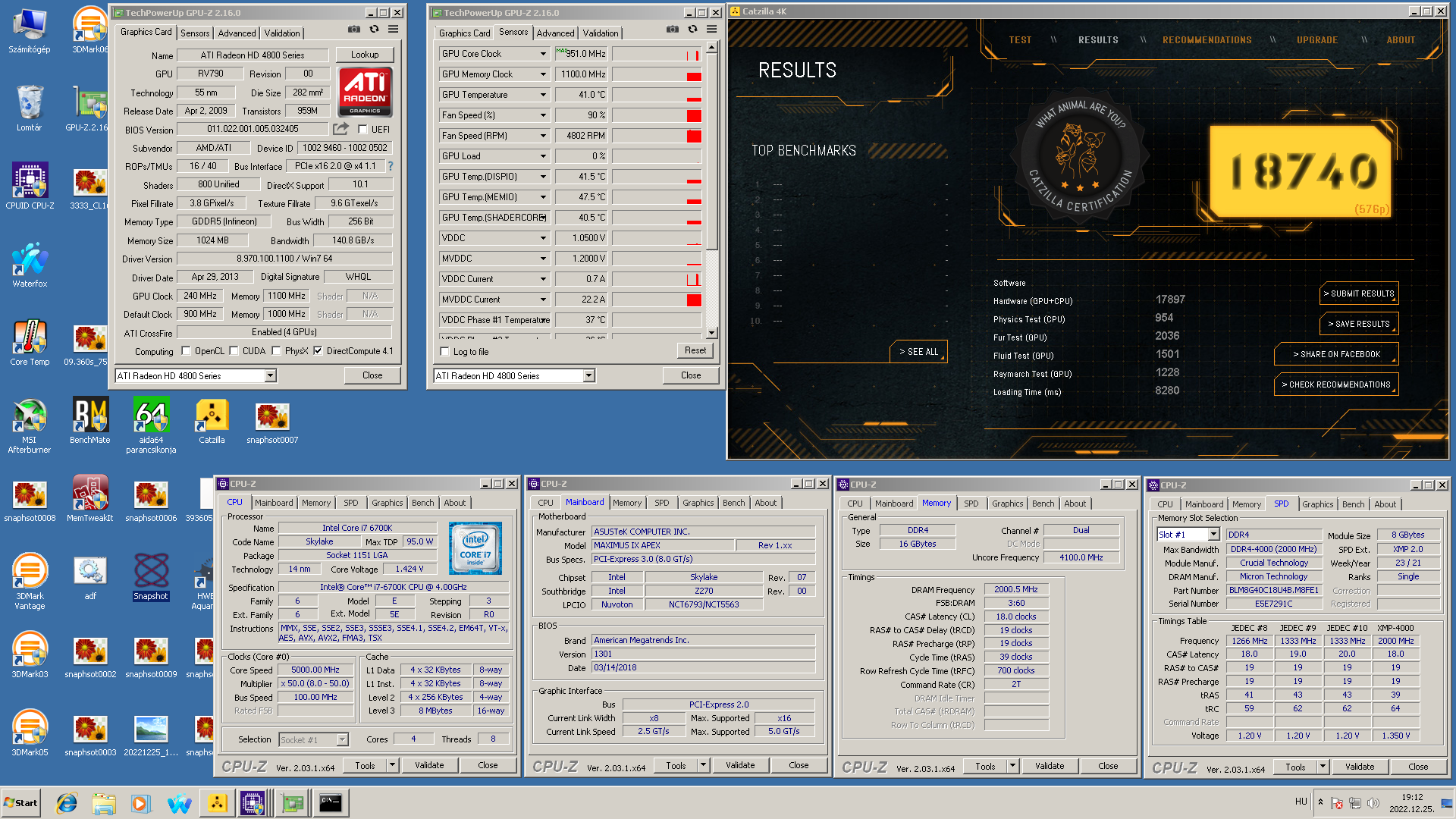Open the RECOMMENDATIONS tab in Catzilla

tap(1207, 40)
